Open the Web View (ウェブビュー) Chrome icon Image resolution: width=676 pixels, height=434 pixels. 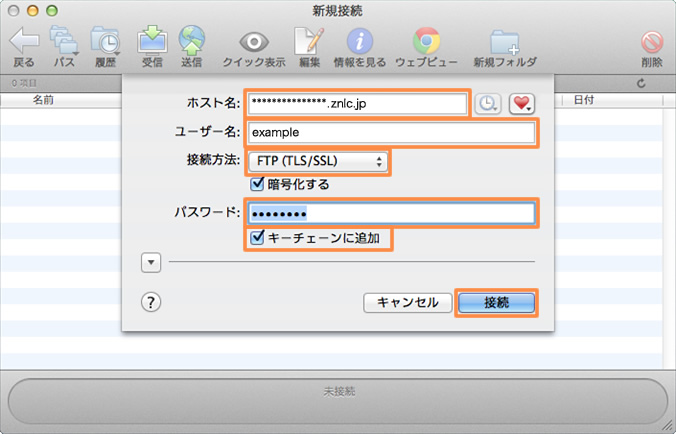click(x=426, y=41)
